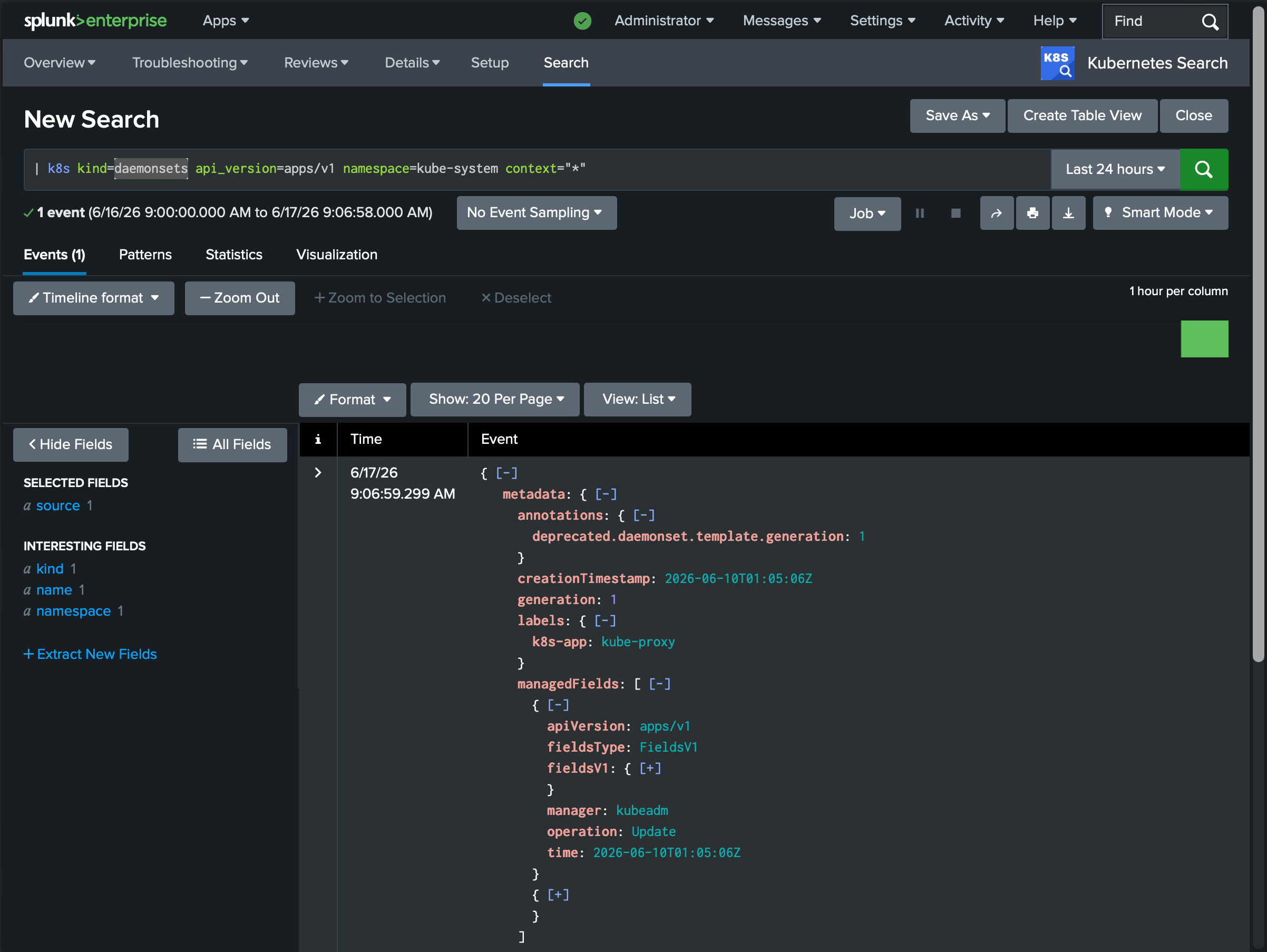1267x952 pixels.
Task: Open the Reviews navigation menu
Action: coord(316,63)
